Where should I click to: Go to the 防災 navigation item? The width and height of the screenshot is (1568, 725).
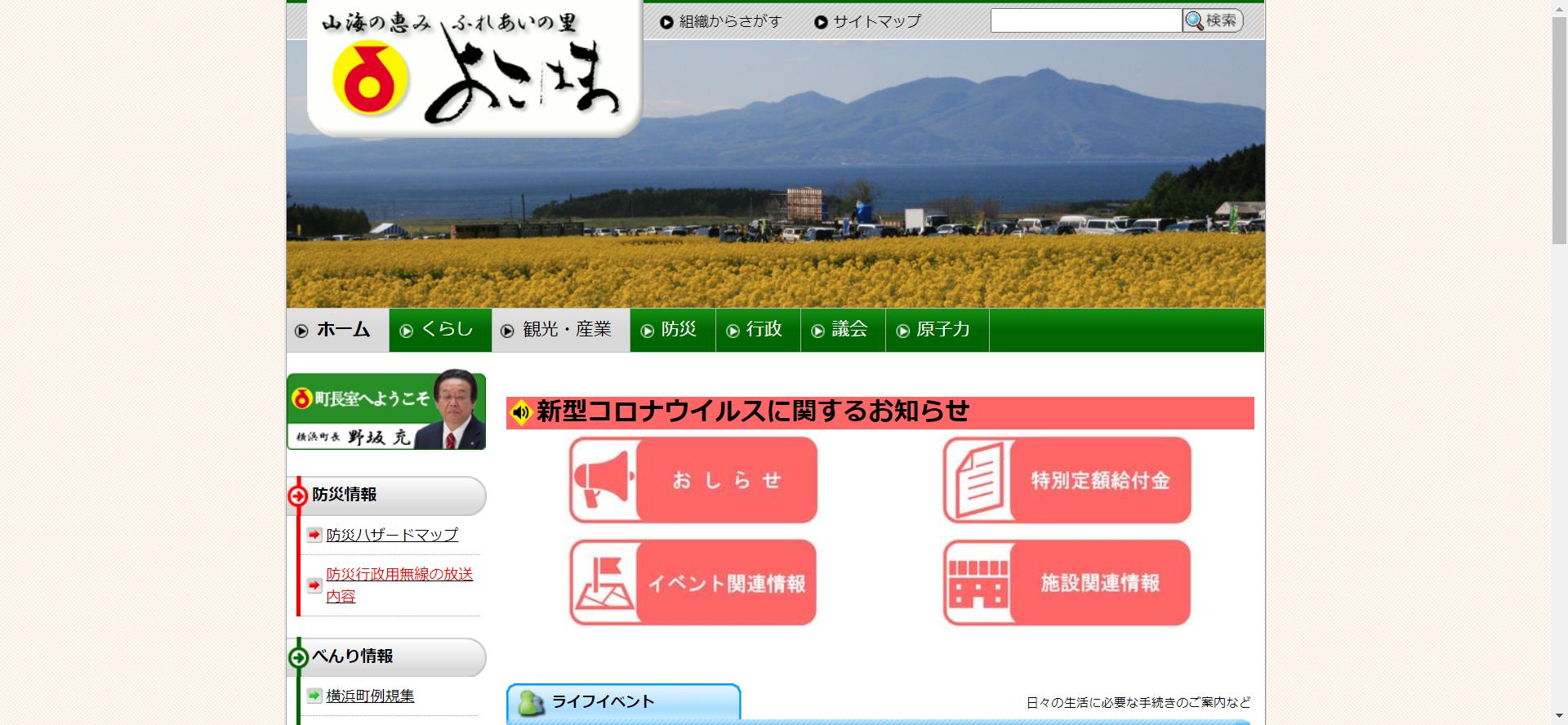click(x=672, y=330)
